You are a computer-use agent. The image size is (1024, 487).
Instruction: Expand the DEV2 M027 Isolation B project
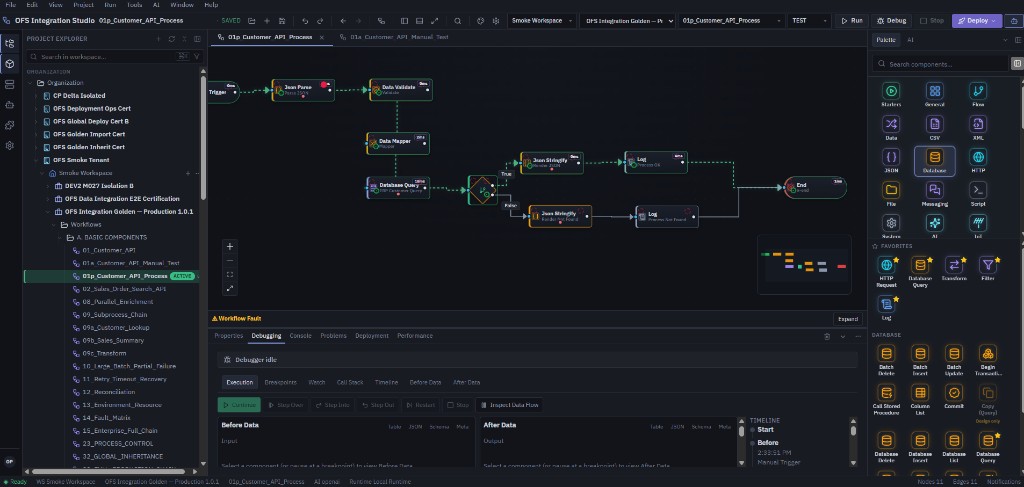(48, 186)
